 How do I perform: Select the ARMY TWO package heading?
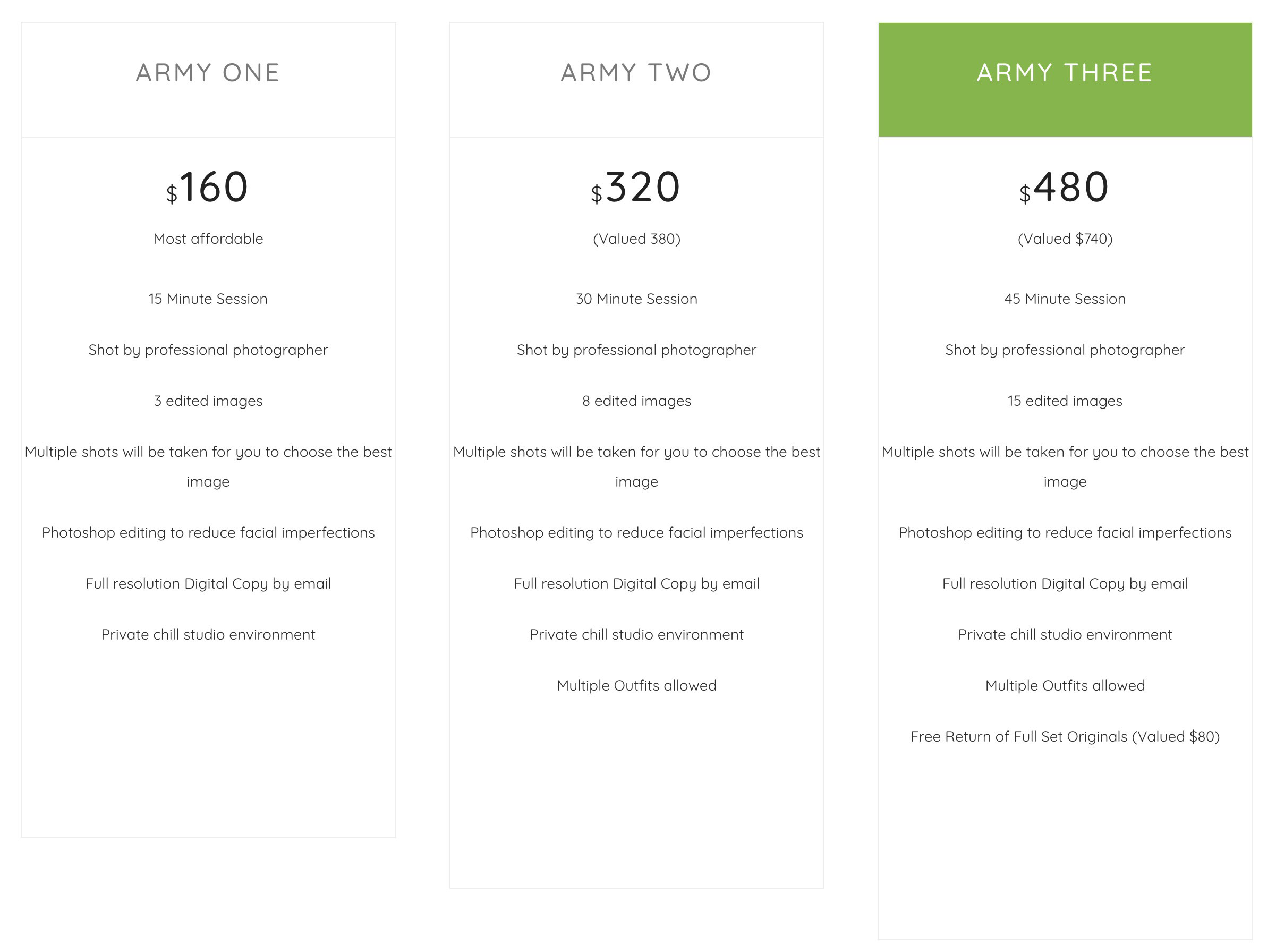tap(636, 73)
